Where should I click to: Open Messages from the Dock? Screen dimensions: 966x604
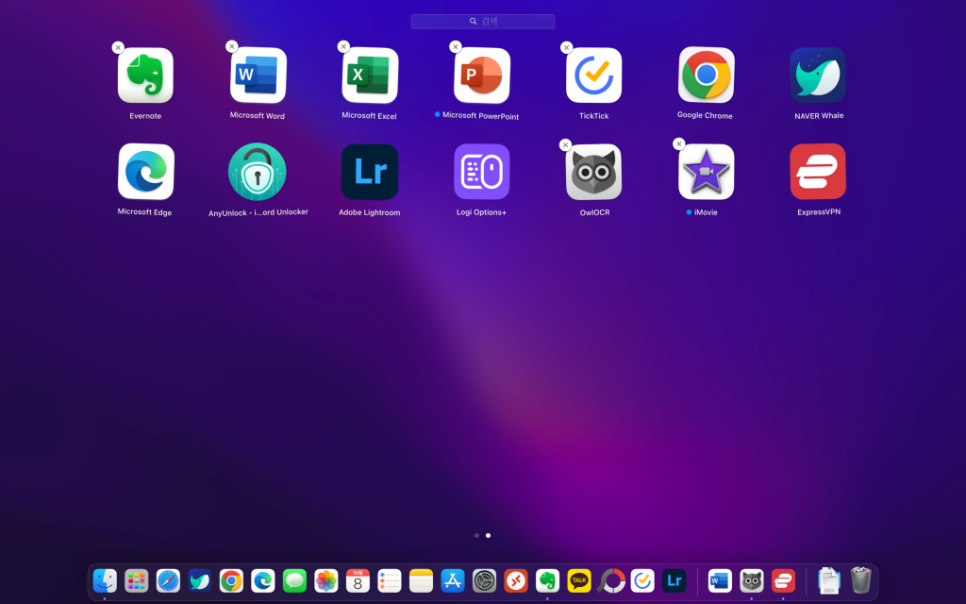[x=294, y=581]
